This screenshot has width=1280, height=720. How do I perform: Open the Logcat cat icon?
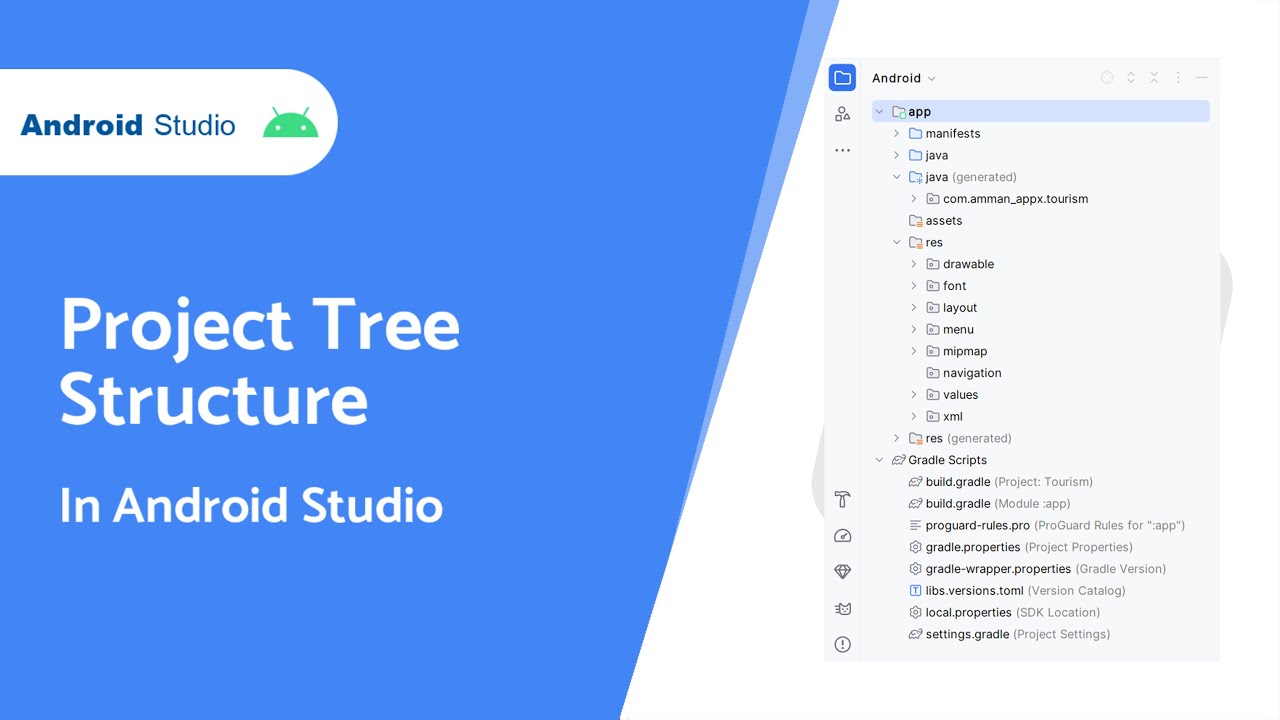pyautogui.click(x=842, y=608)
